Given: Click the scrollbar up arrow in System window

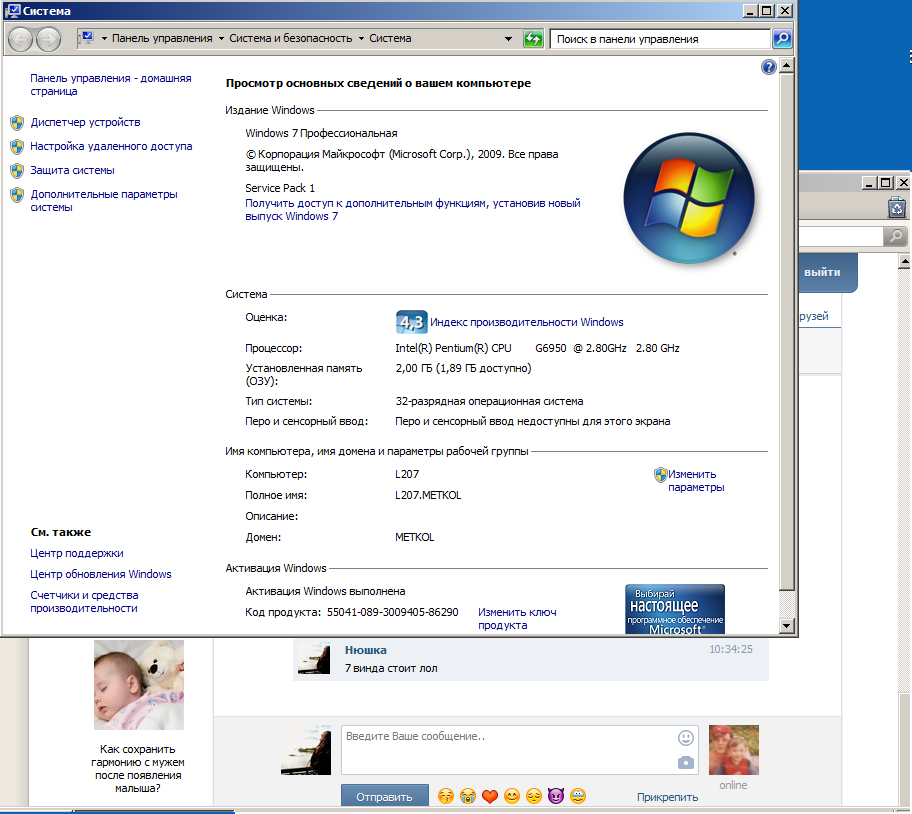Looking at the screenshot, I should pos(786,66).
